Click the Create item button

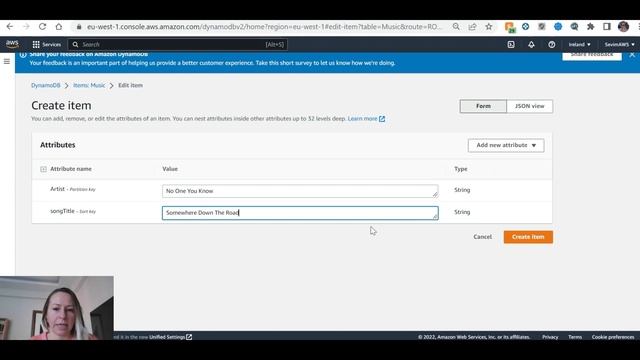coord(528,237)
